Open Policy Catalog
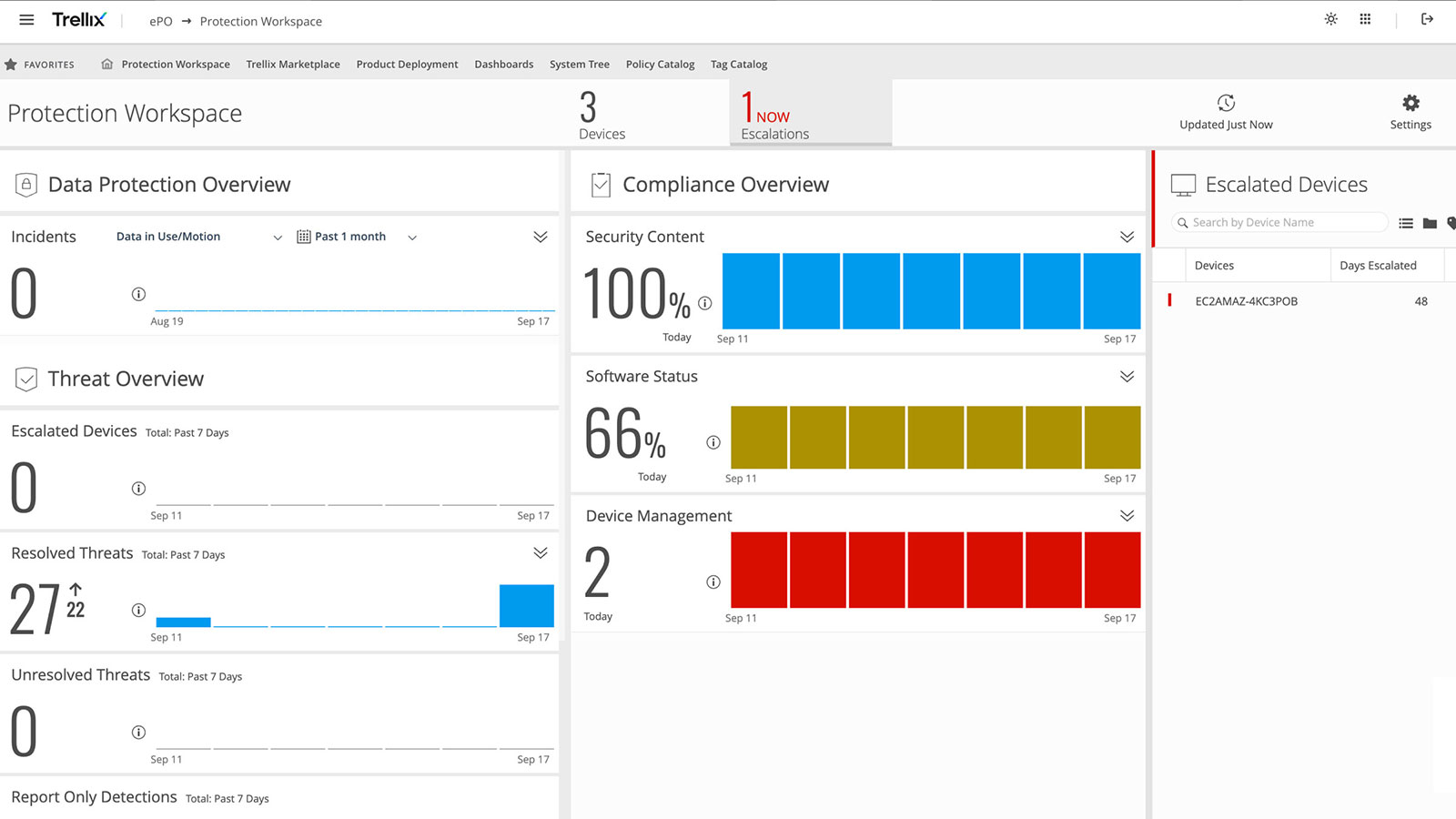The width and height of the screenshot is (1456, 819). tap(661, 65)
